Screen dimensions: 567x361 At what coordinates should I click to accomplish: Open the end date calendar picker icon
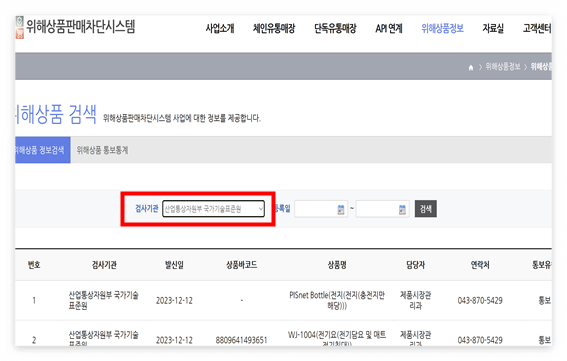tap(402, 209)
